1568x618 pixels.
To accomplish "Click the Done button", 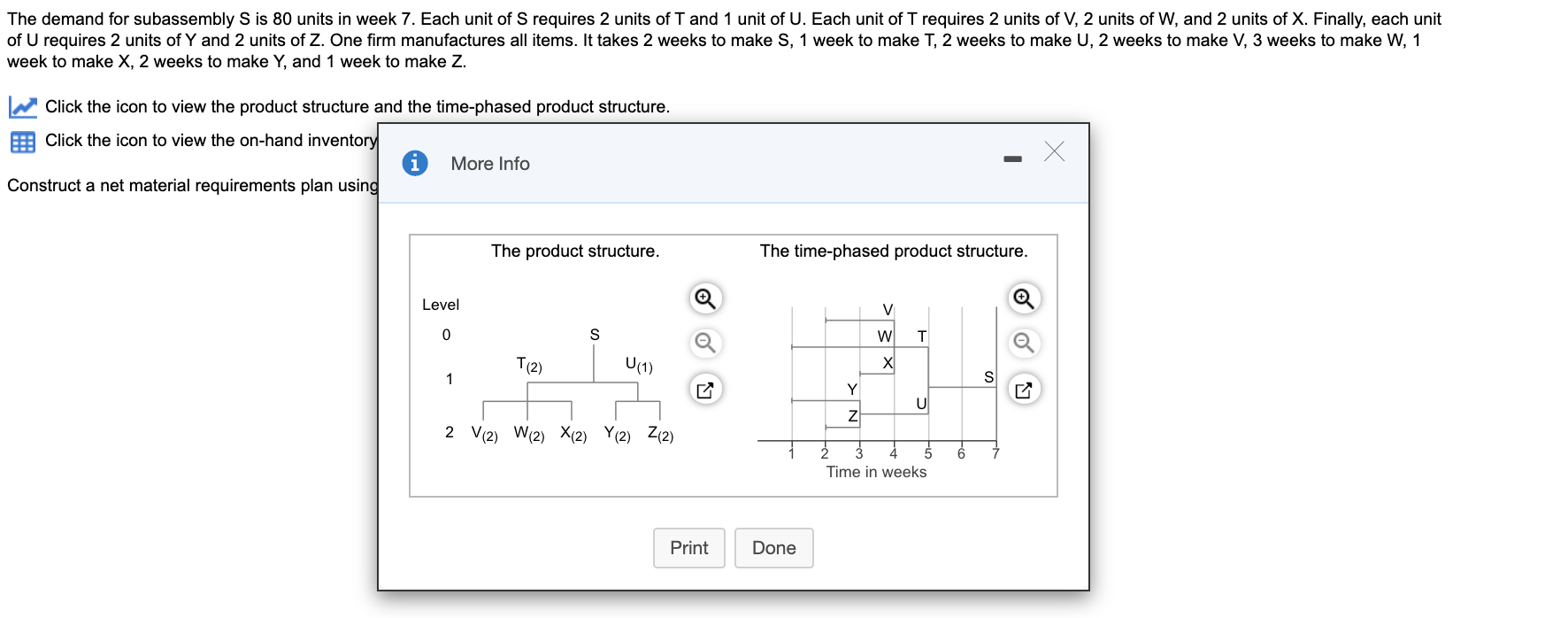I will [x=772, y=548].
